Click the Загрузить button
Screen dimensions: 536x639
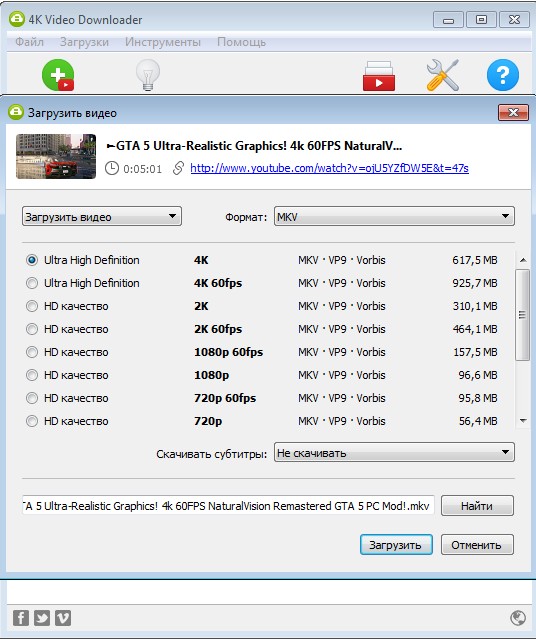(396, 545)
